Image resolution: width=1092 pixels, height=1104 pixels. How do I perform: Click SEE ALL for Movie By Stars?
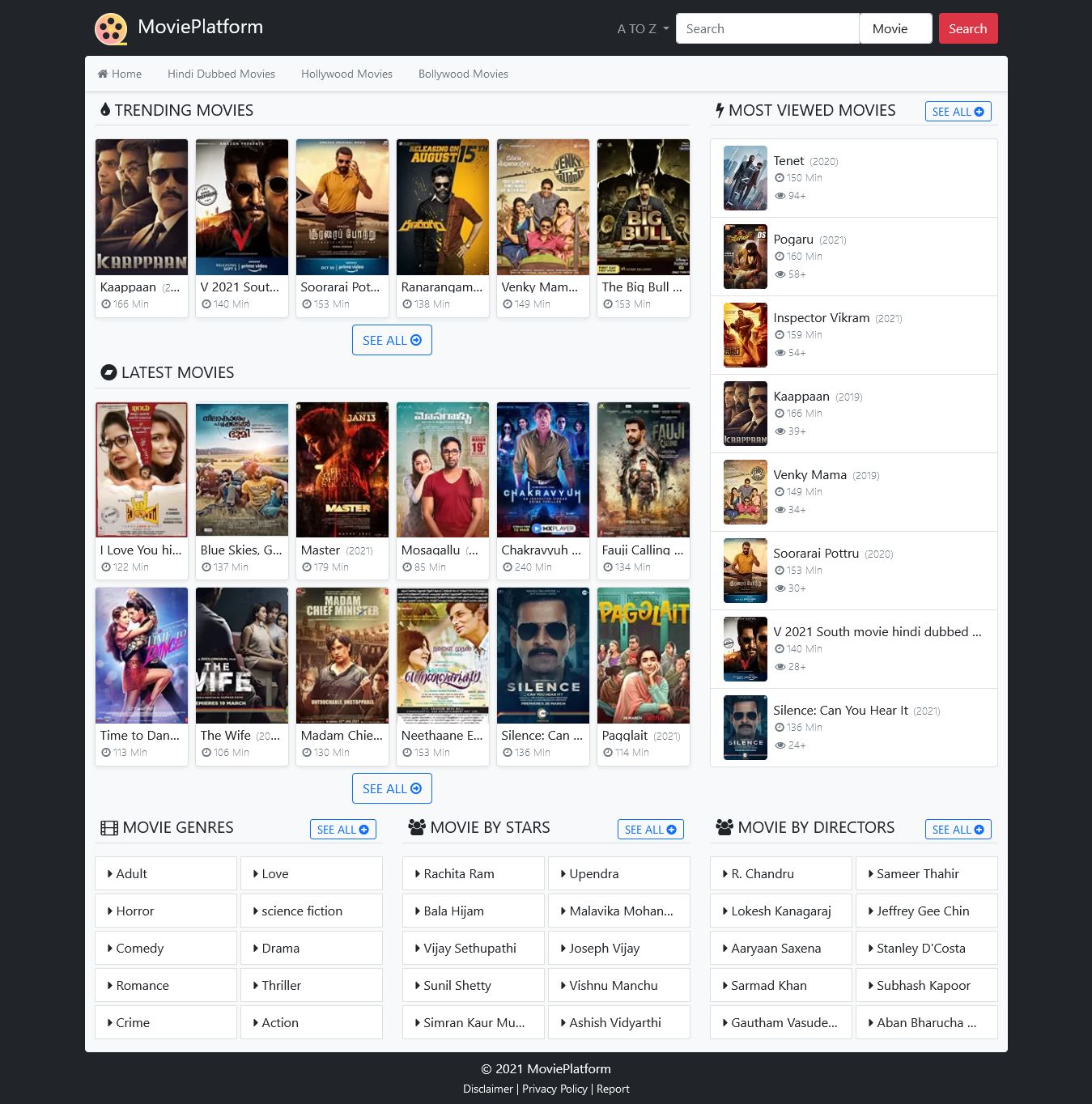pos(650,830)
